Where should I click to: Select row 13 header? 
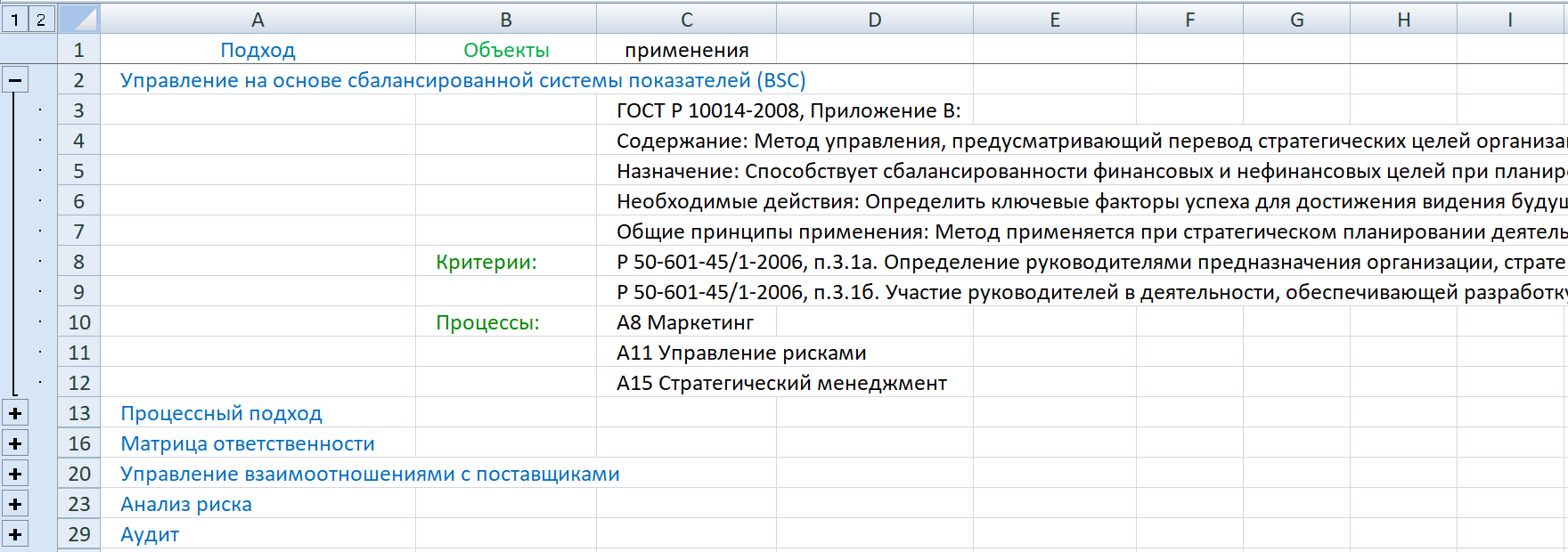79,413
